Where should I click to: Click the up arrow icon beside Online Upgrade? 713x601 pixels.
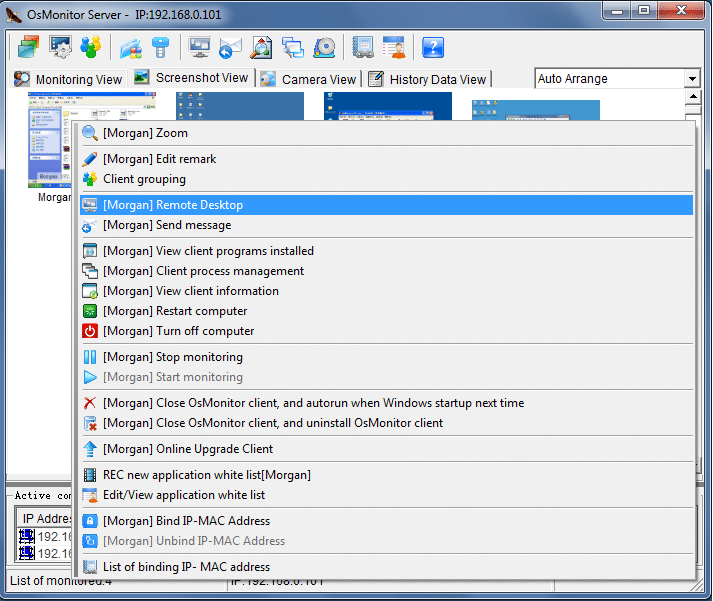click(x=90, y=448)
